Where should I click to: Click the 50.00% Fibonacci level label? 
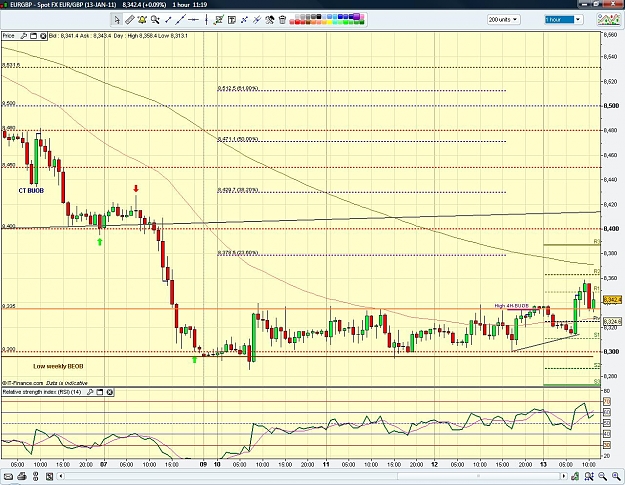pyautogui.click(x=238, y=139)
